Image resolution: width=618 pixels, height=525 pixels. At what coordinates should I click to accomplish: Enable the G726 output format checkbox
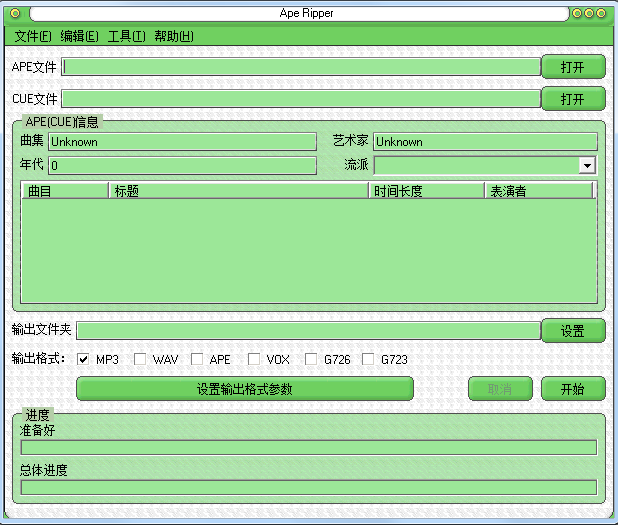coord(311,359)
